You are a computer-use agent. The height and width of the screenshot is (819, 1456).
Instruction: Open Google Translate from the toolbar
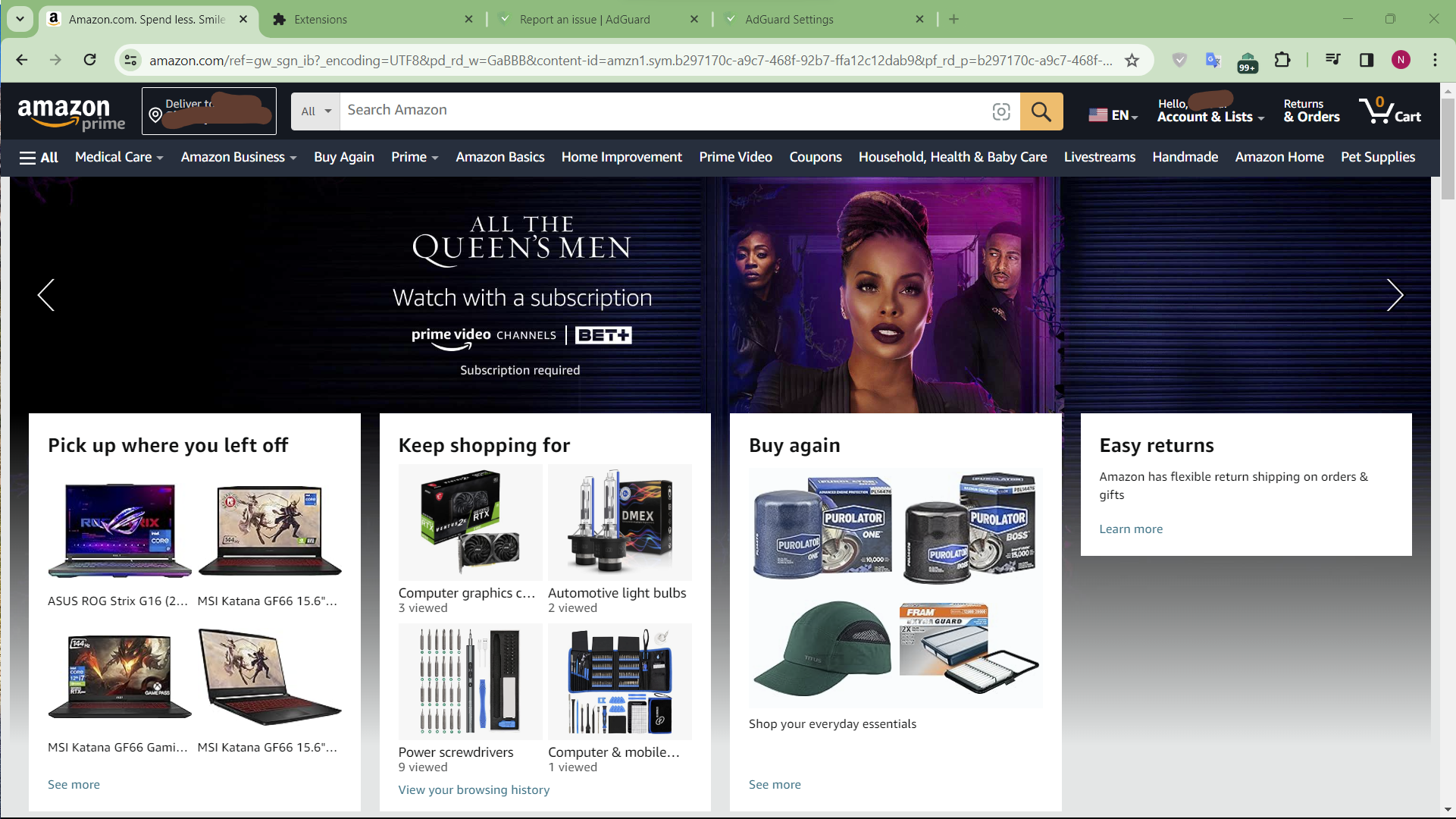(x=1213, y=60)
